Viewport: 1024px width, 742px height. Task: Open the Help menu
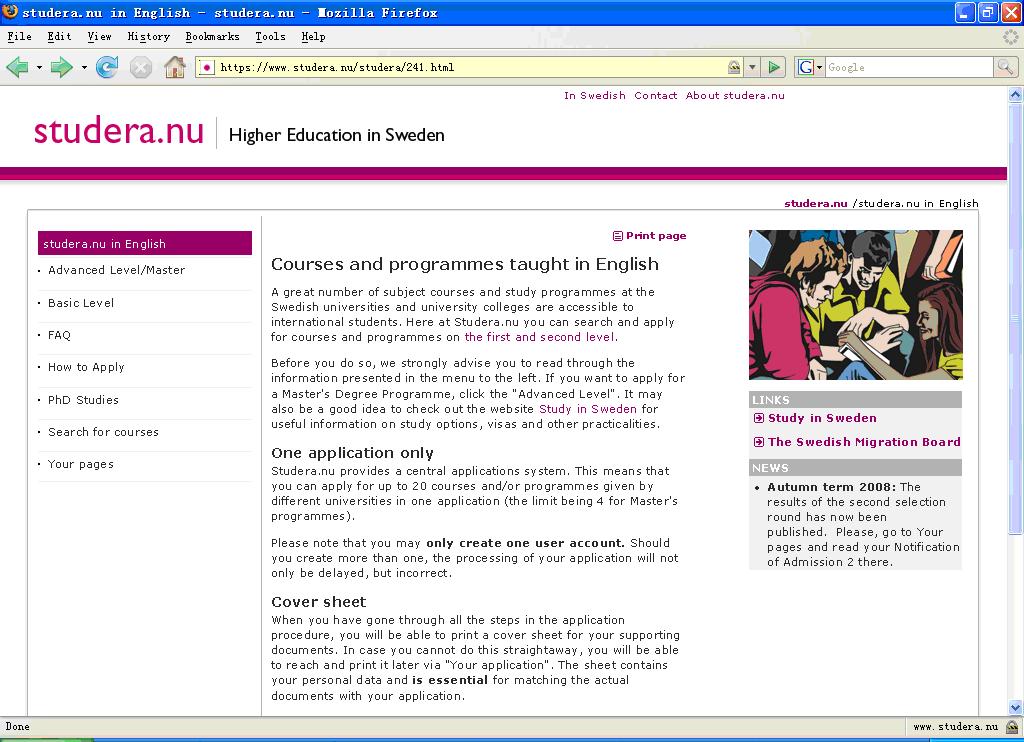313,37
